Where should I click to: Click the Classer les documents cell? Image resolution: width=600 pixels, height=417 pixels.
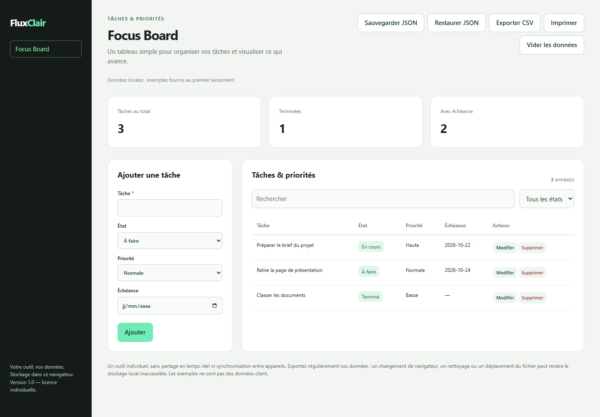point(281,295)
